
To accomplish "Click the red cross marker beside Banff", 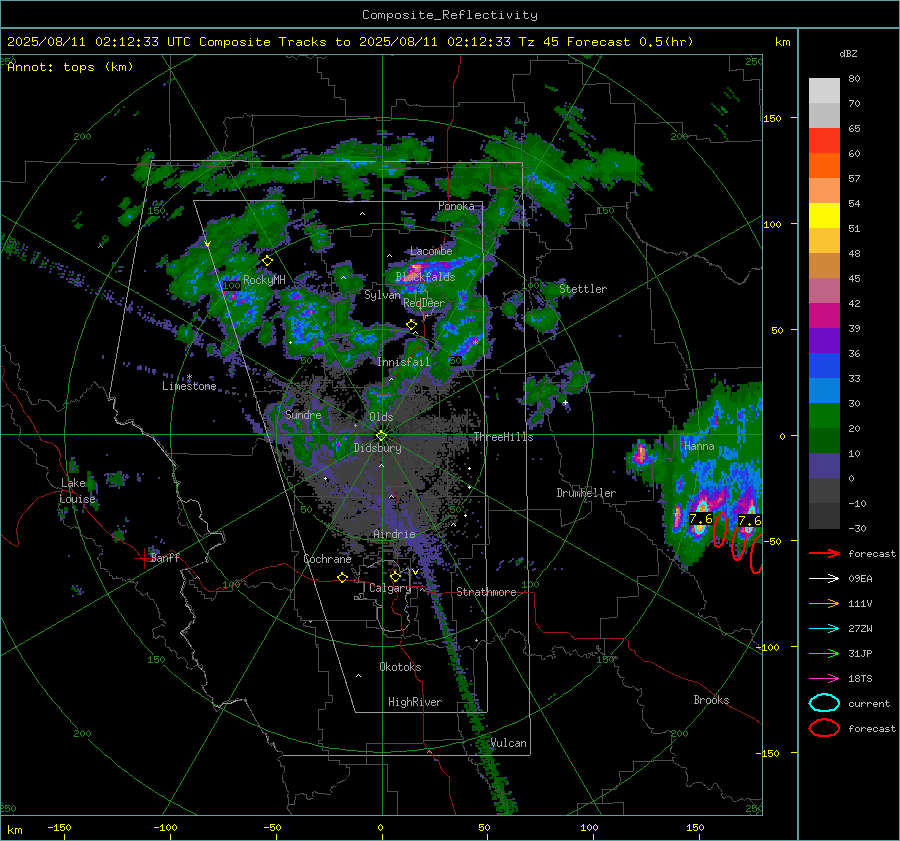I will [142, 557].
